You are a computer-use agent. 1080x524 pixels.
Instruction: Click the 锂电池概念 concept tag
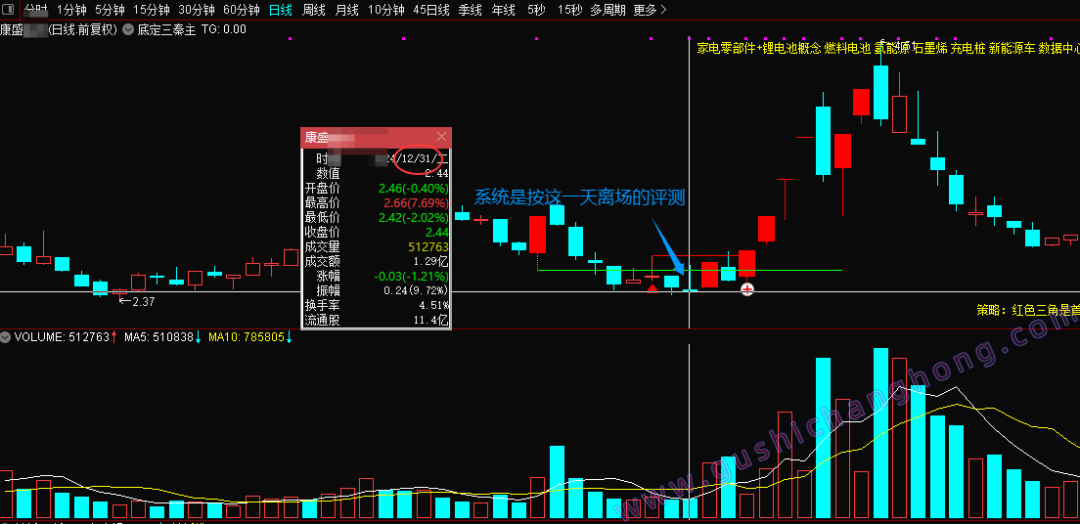[792, 48]
